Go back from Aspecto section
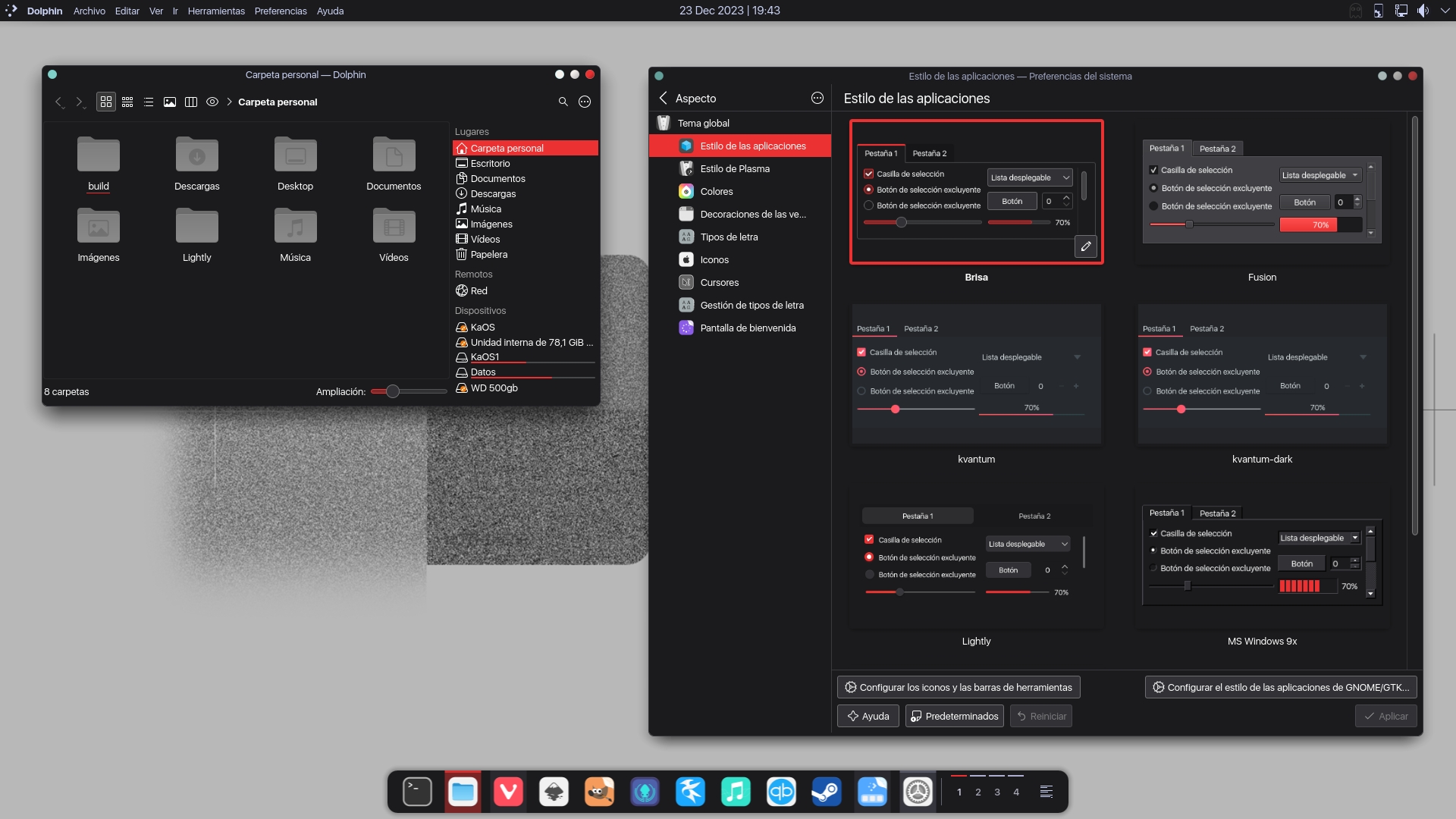The width and height of the screenshot is (1456, 819). coord(664,99)
